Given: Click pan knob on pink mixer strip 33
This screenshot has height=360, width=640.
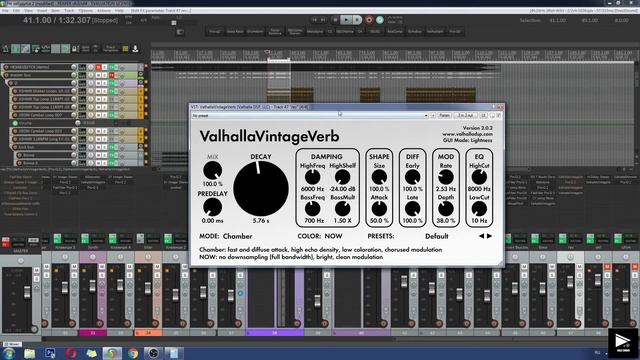Looking at the screenshot, I should pos(93,257).
